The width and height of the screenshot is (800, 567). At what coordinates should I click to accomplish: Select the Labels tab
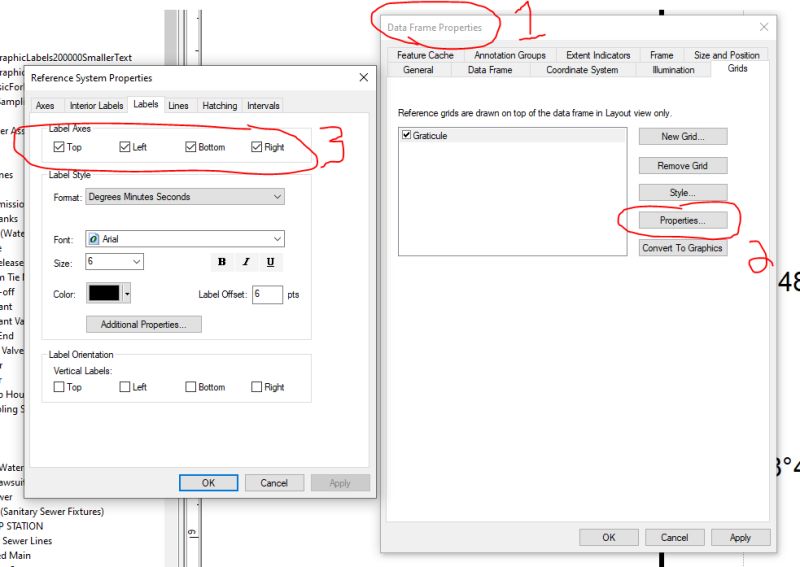pyautogui.click(x=146, y=104)
